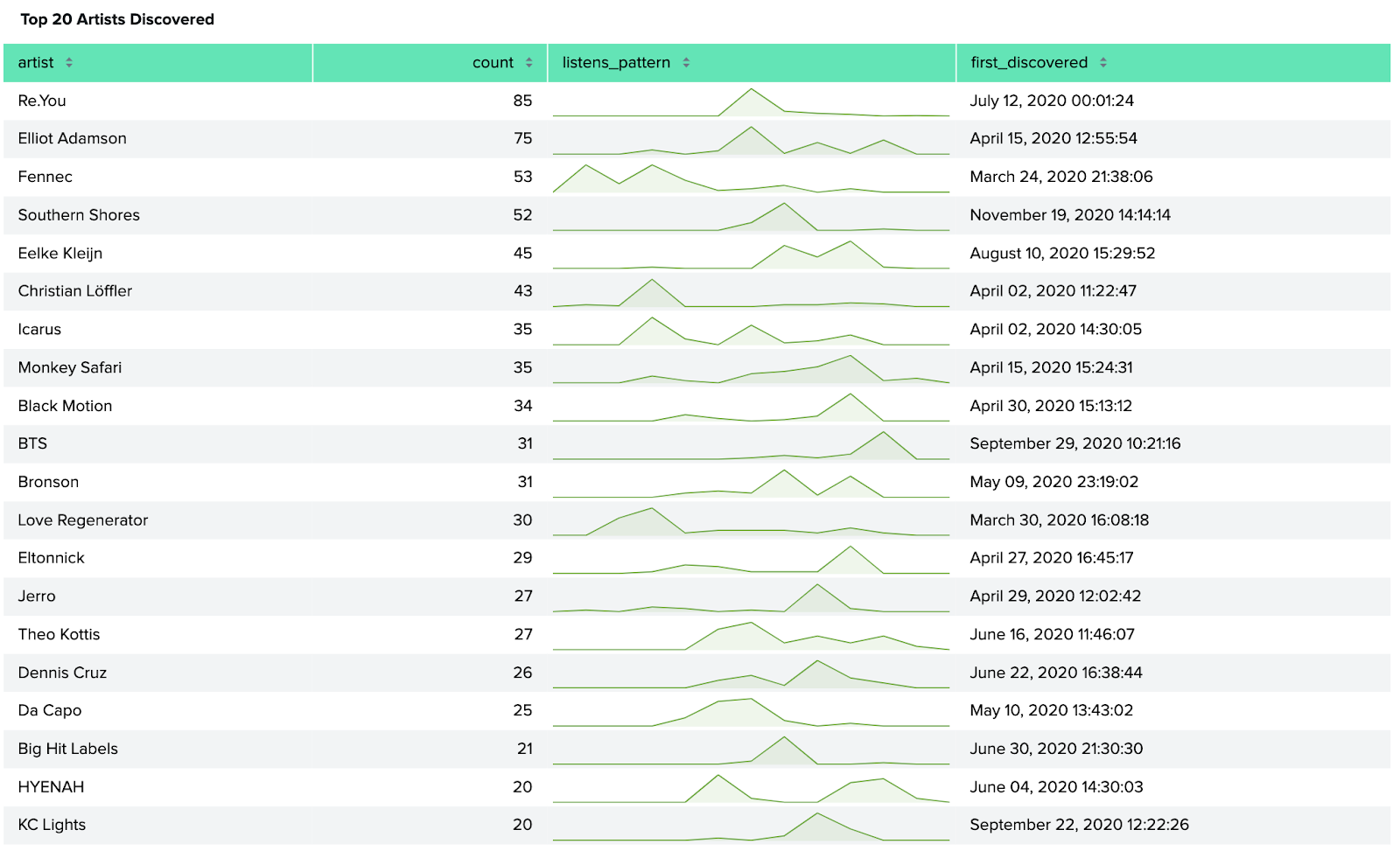Screen dimensions: 1400x858
Task: Click the BTS listens pattern sparkline
Action: tap(751, 445)
